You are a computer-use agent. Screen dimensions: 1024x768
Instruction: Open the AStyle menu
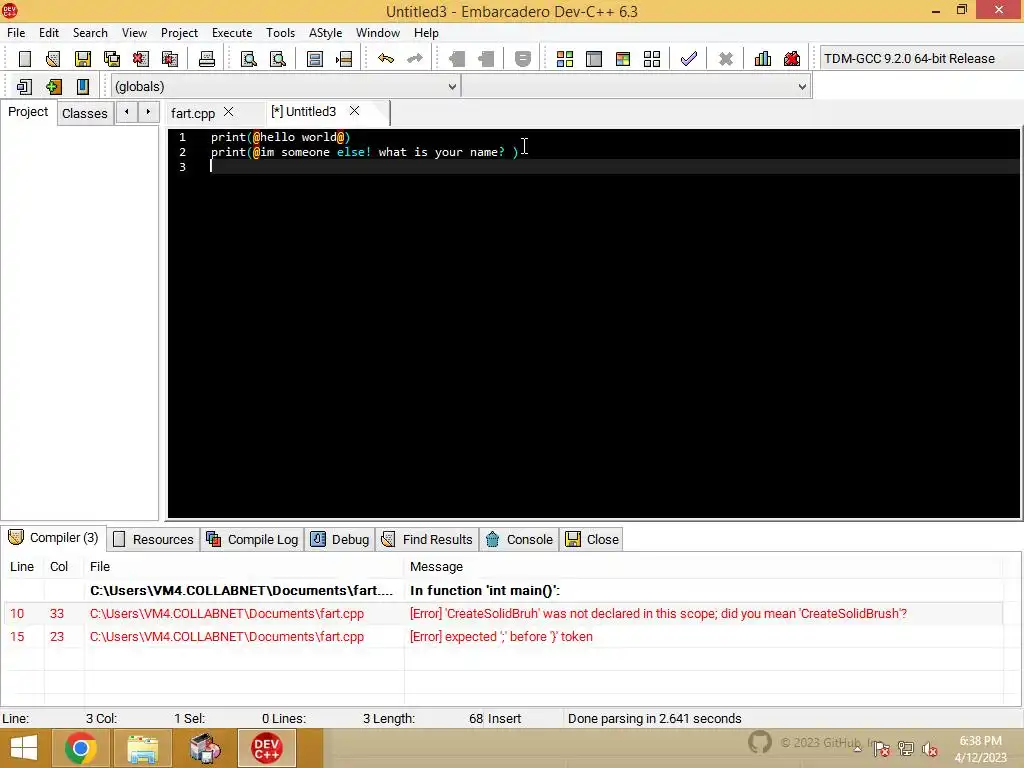(326, 33)
